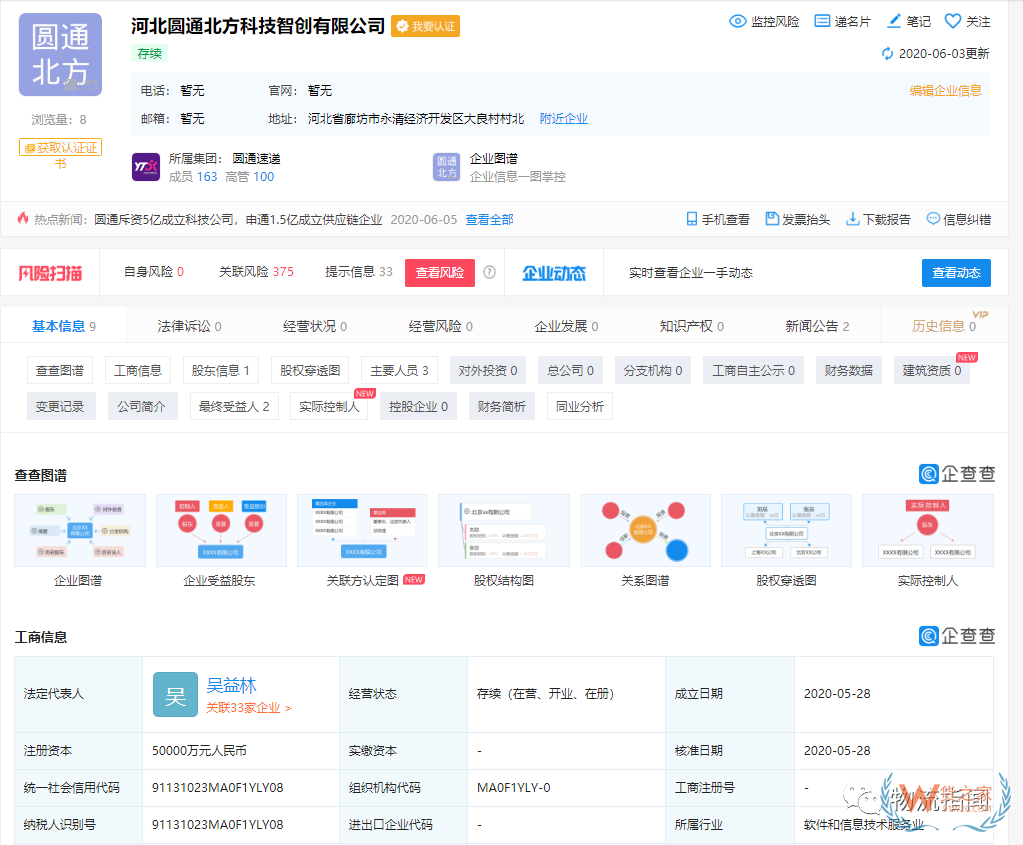Screen dimensions: 1023x845
Task: Click the 关注 heart icon
Action: [953, 22]
